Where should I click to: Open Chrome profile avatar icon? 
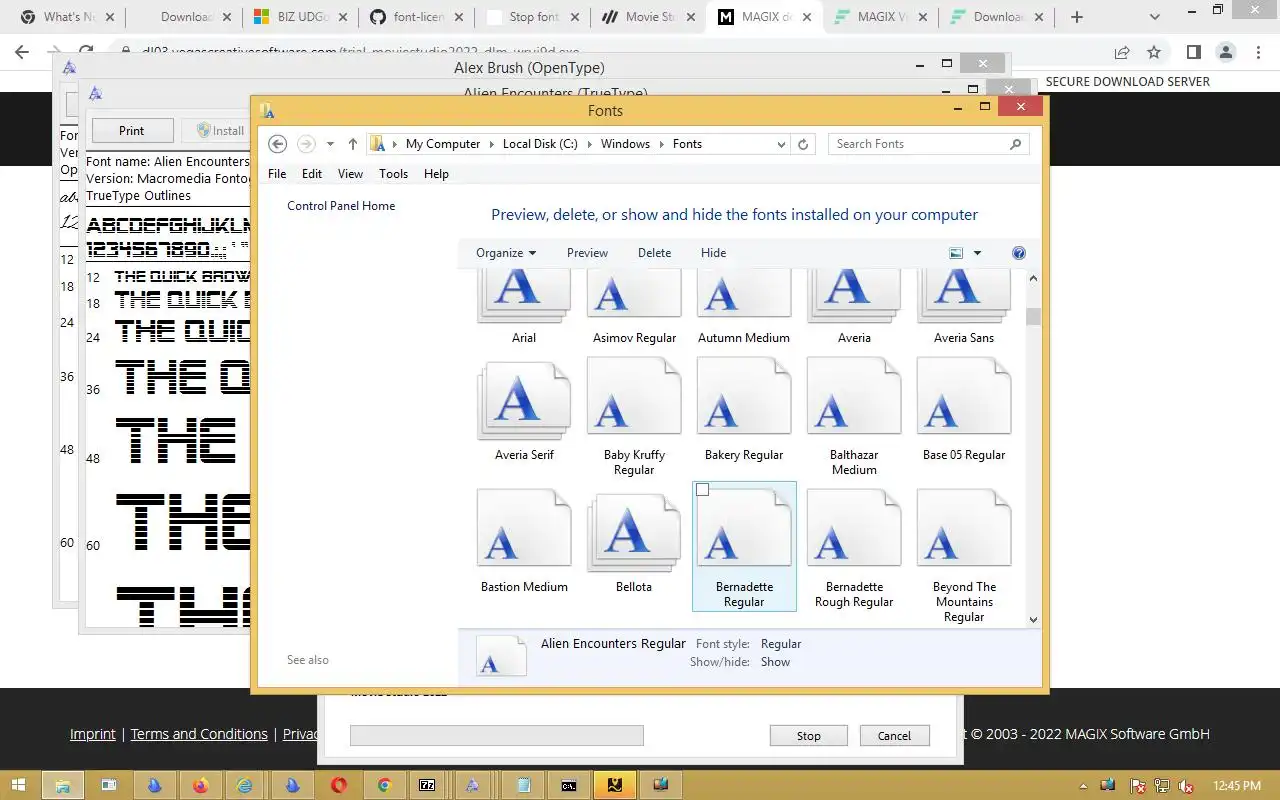click(1225, 52)
